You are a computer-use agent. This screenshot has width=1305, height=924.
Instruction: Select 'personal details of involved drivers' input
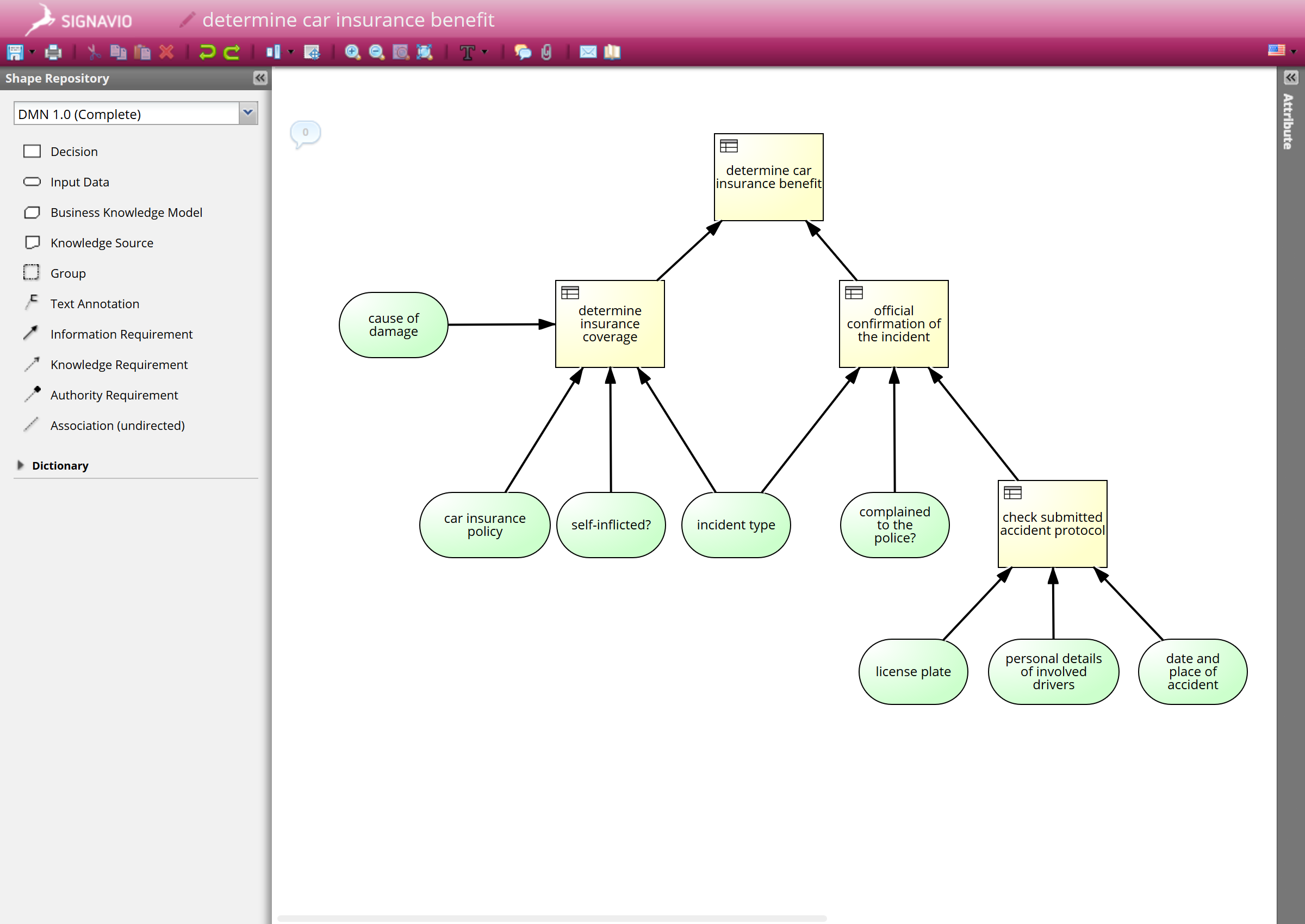[1053, 672]
